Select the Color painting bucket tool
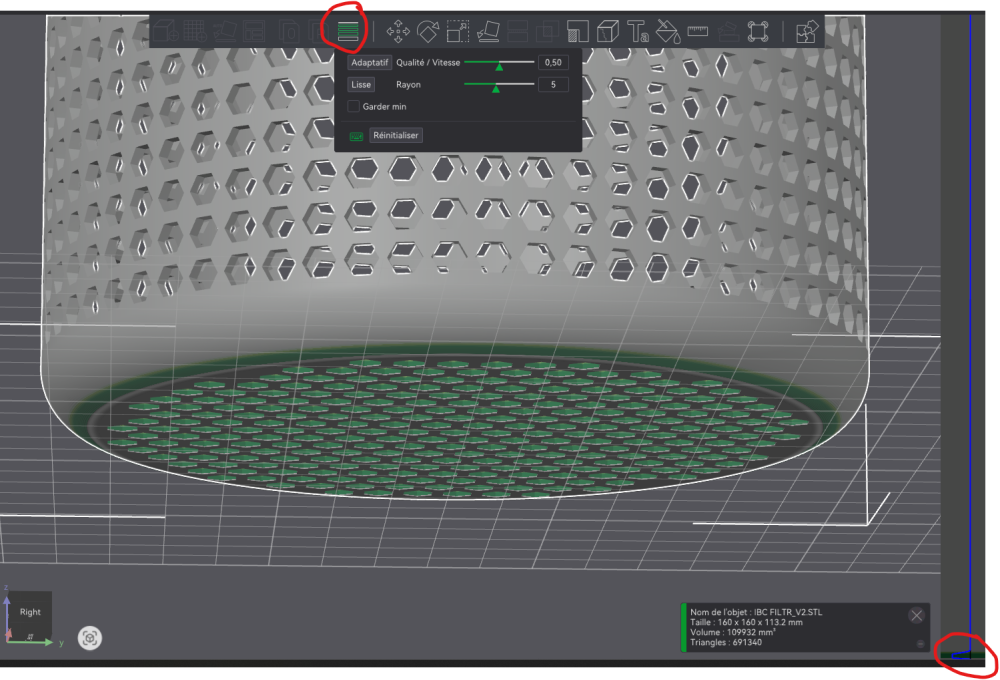Image resolution: width=1000 pixels, height=680 pixels. [668, 31]
